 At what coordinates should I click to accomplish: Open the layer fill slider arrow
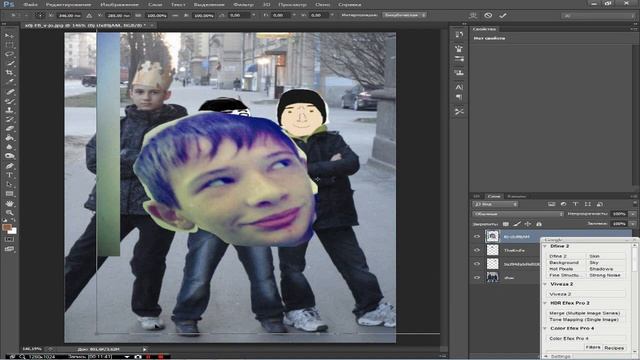tap(633, 224)
